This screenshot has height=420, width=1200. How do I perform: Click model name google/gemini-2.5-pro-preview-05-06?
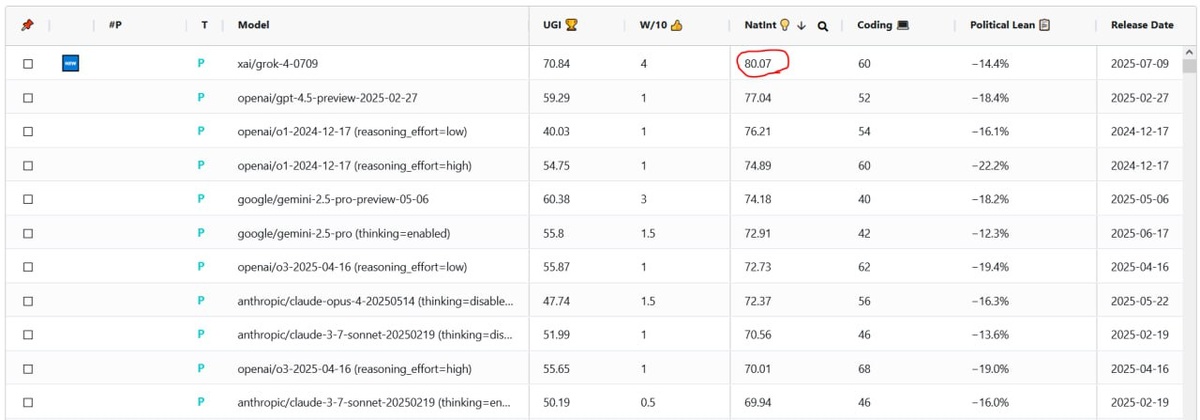click(x=333, y=199)
